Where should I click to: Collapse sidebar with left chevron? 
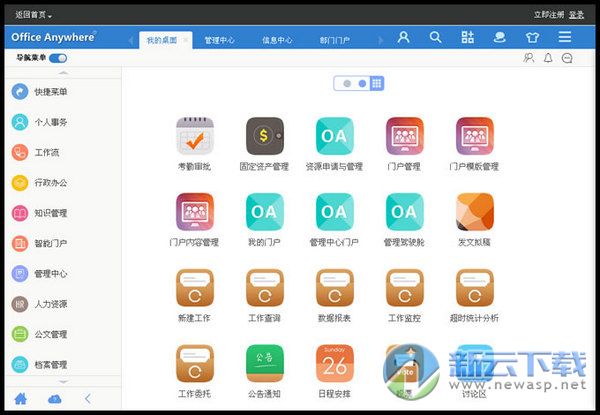(88, 399)
